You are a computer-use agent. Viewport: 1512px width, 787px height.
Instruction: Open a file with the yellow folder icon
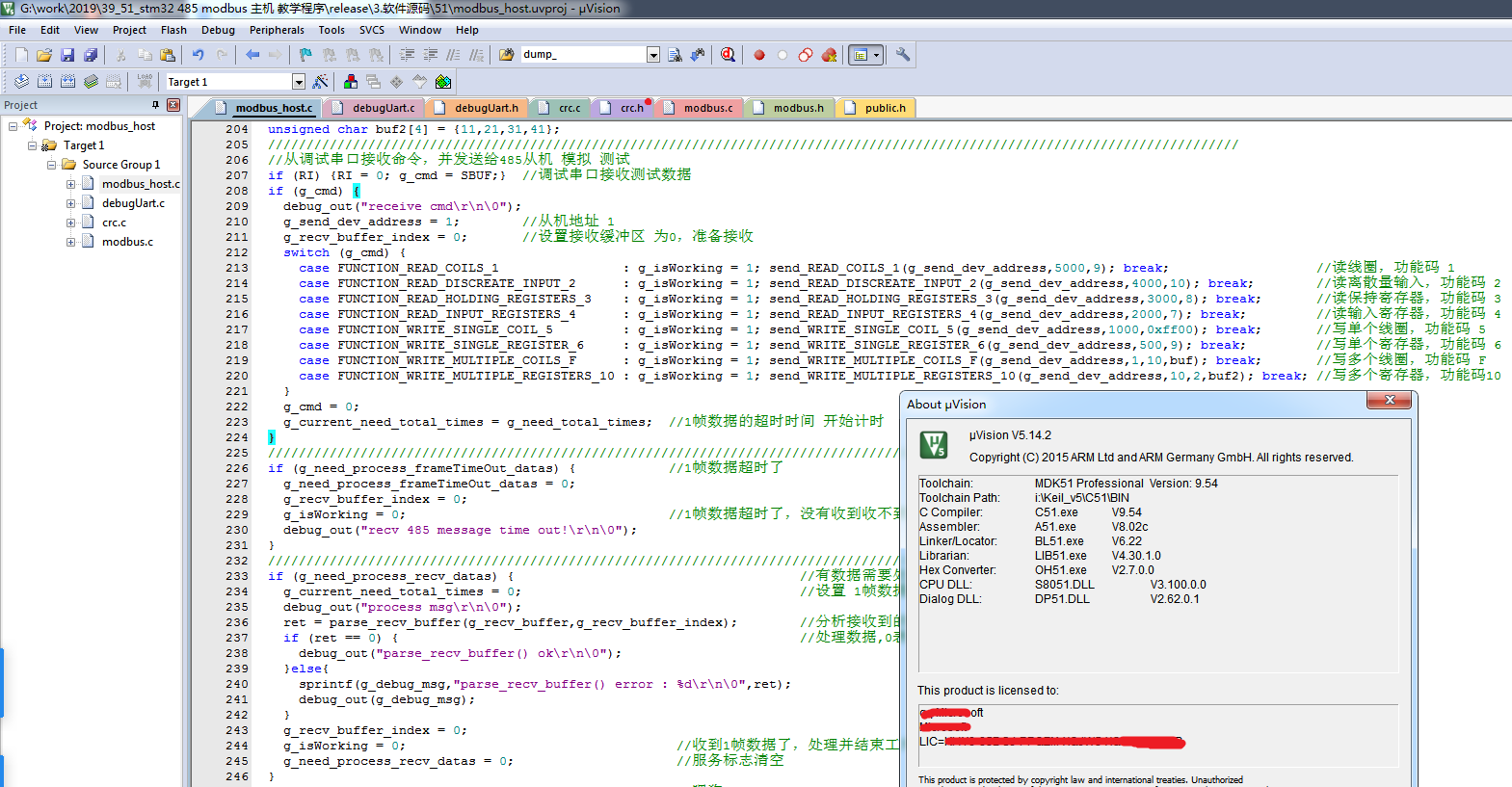[x=44, y=55]
